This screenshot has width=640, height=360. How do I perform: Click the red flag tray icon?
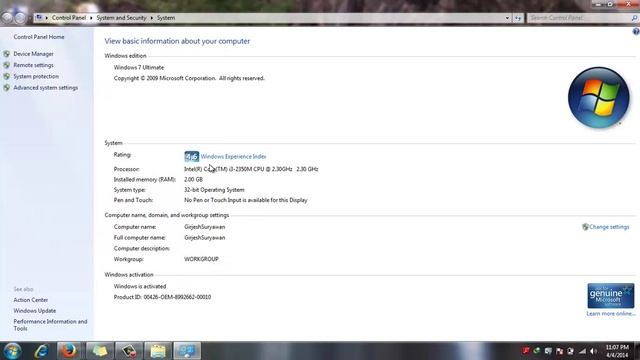[526, 351]
